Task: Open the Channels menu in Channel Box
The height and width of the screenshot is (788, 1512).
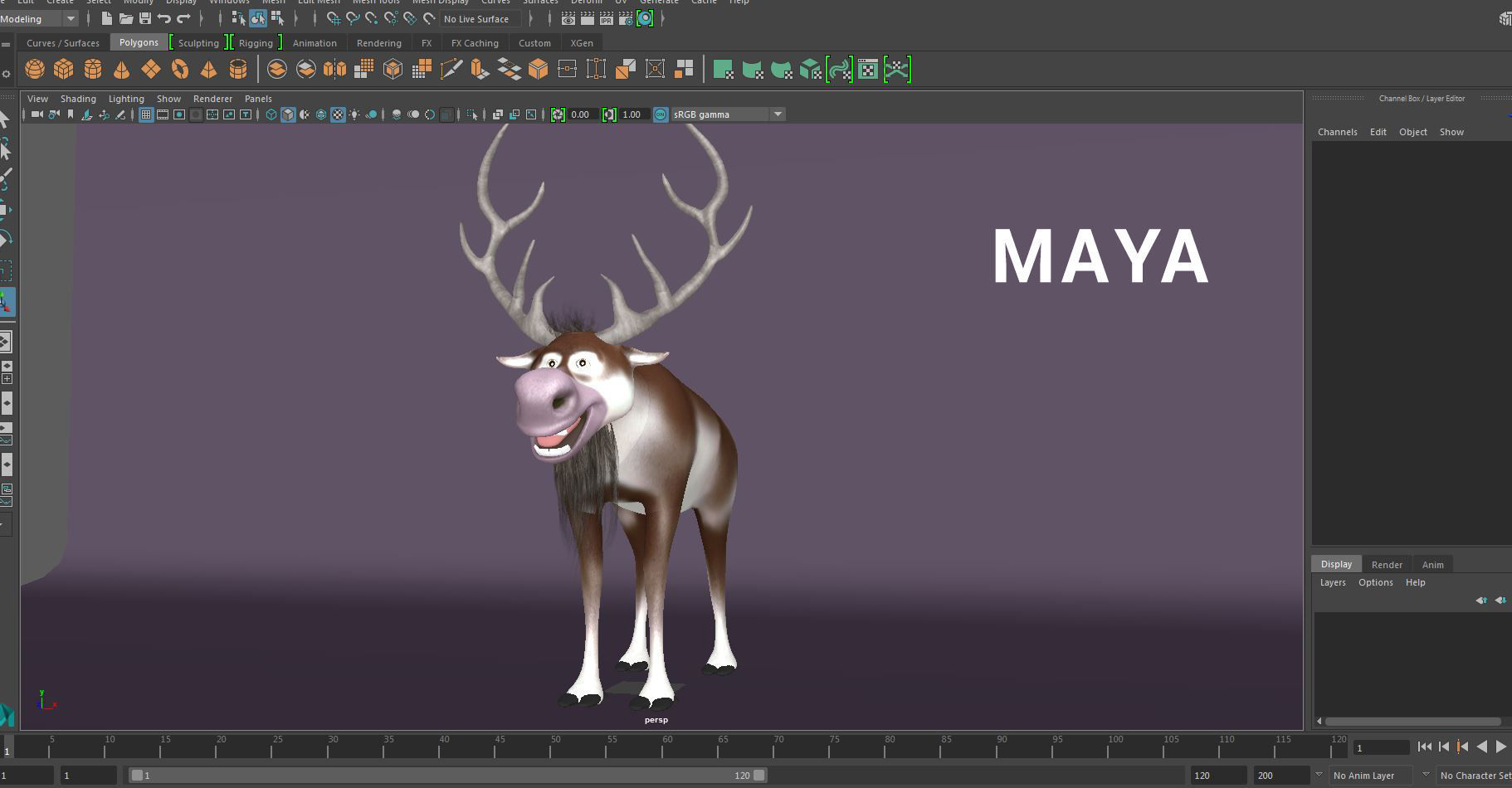Action: (1337, 132)
